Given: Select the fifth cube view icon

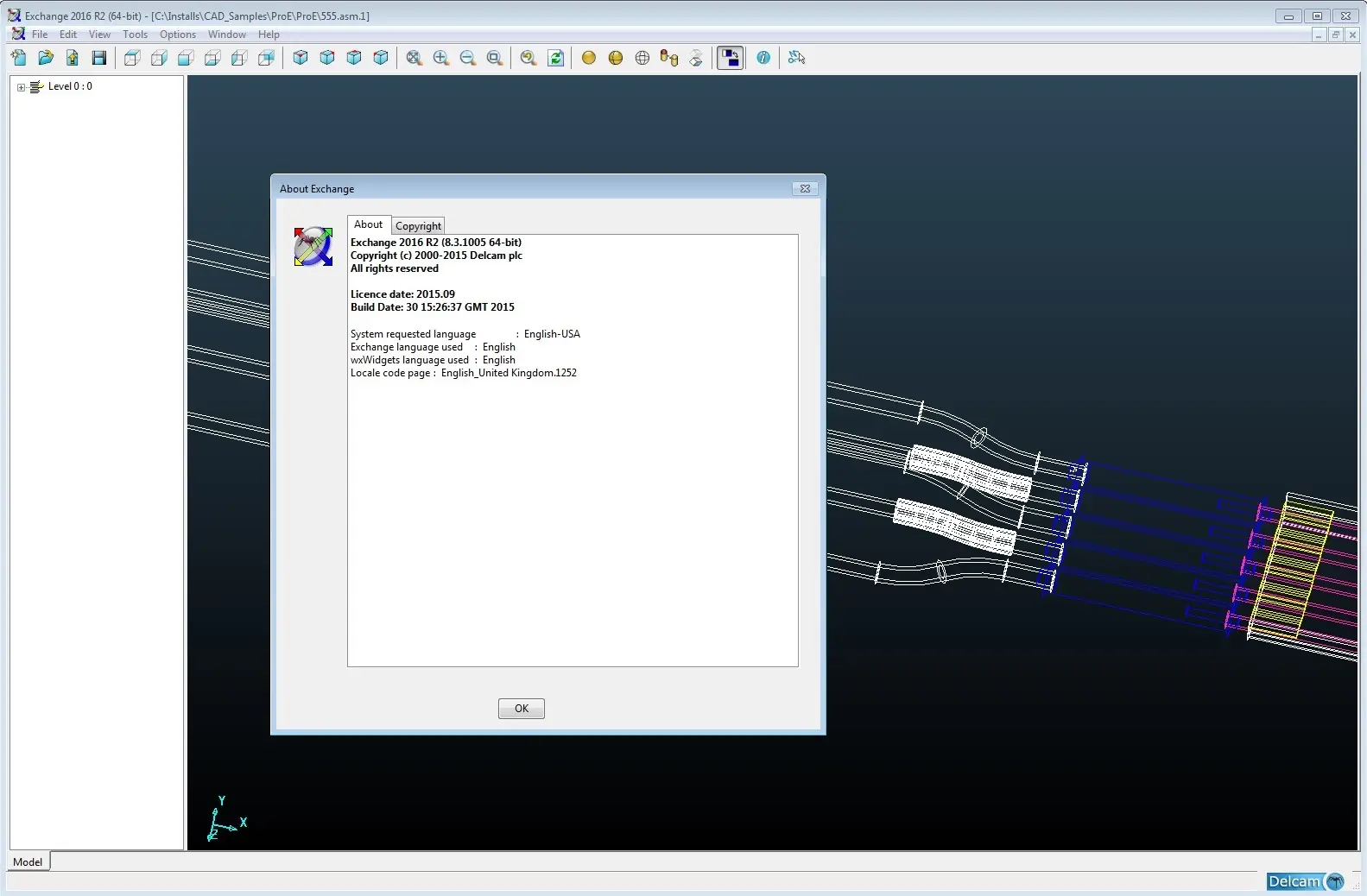Looking at the screenshot, I should [239, 58].
